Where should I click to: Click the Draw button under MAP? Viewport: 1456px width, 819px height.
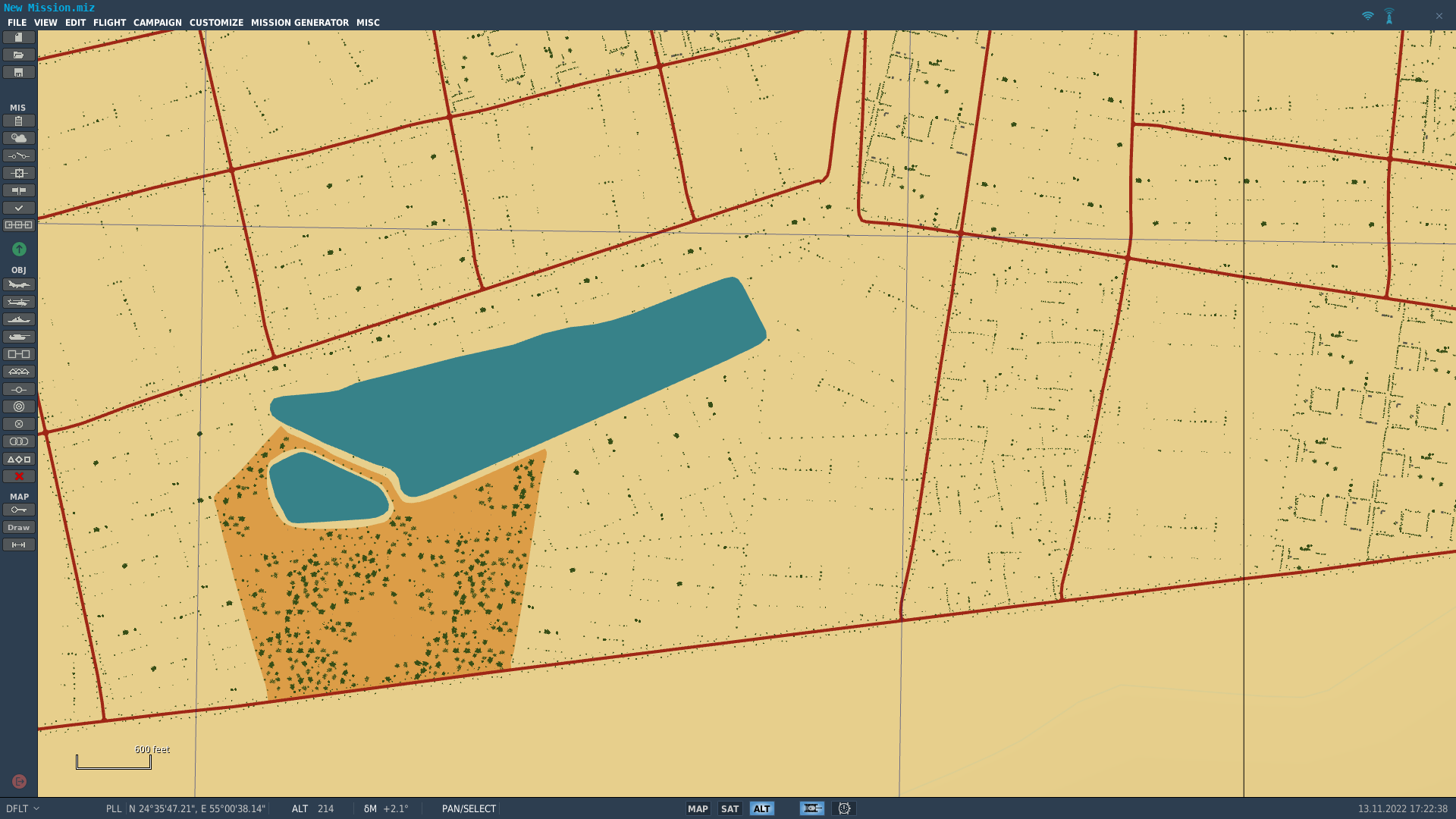tap(19, 528)
